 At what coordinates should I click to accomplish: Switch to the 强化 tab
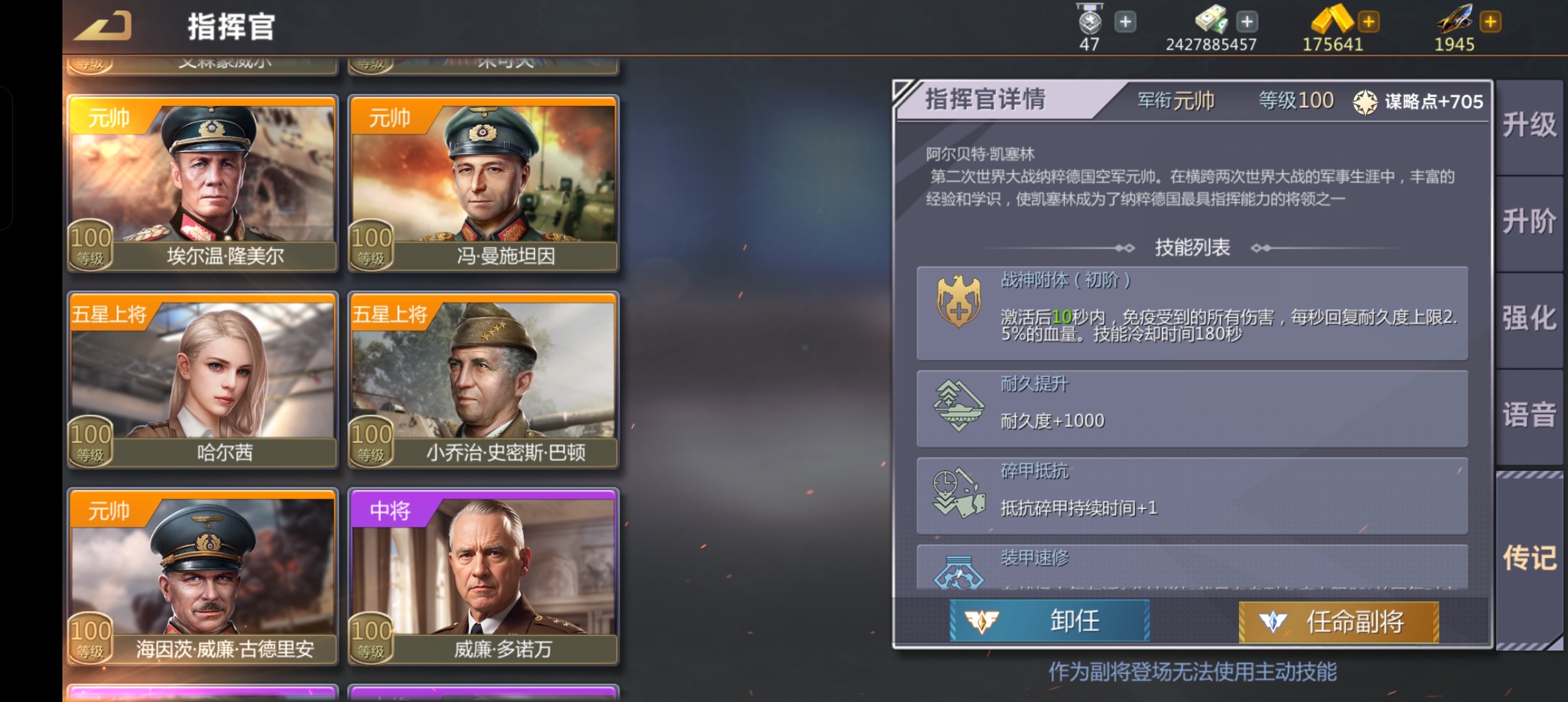tap(1529, 319)
